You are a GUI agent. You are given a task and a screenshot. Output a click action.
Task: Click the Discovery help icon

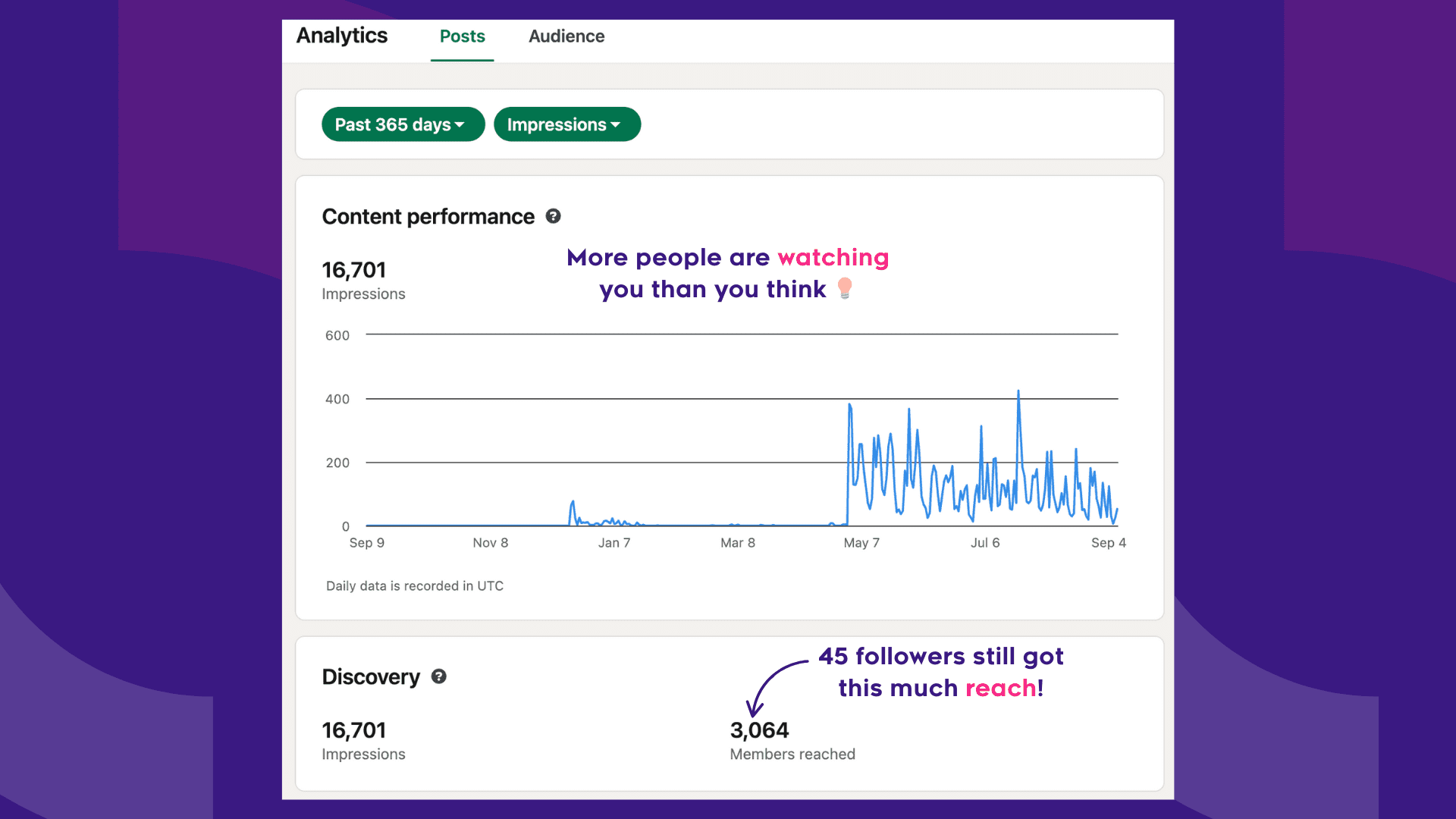439,676
